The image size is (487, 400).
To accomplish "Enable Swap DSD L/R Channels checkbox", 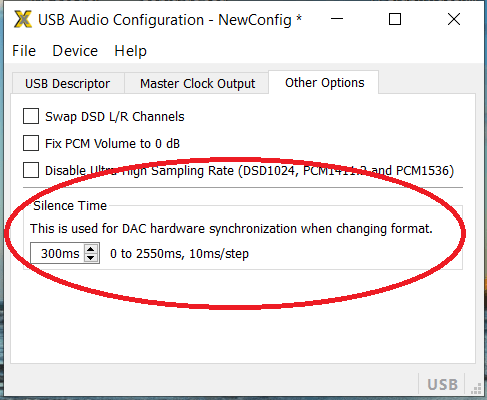I will [x=31, y=116].
